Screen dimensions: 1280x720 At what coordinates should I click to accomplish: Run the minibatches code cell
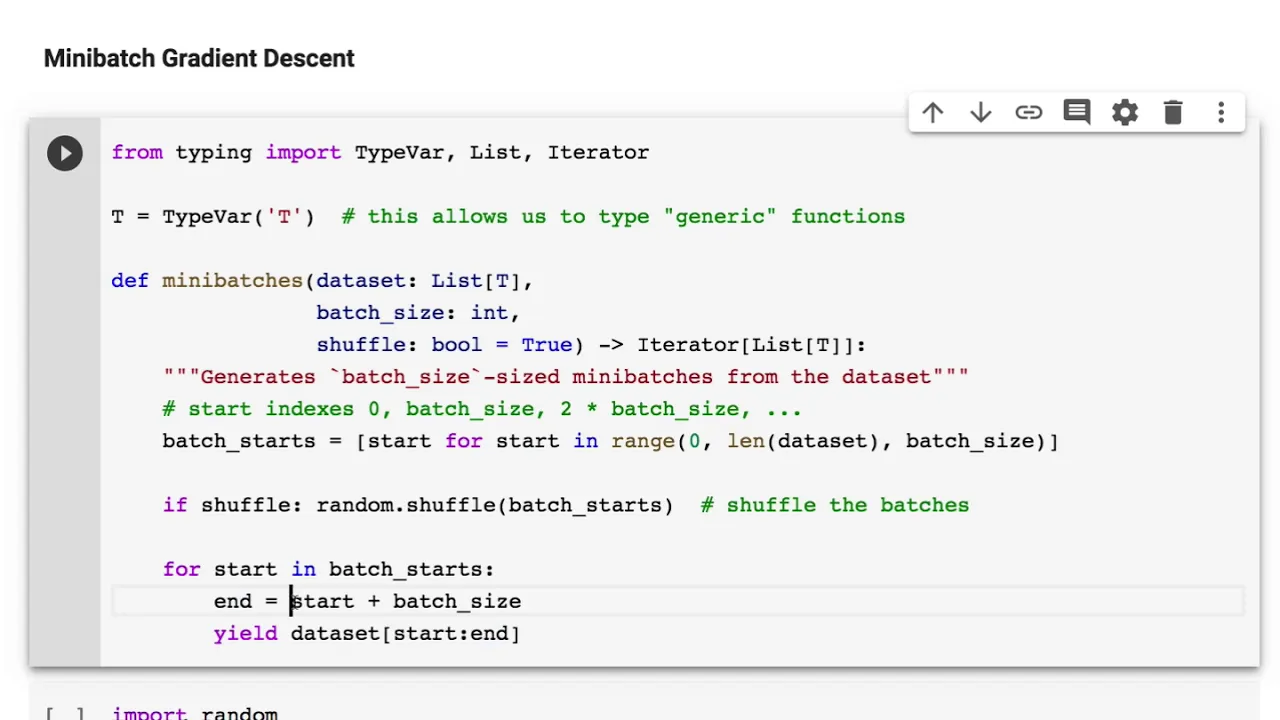pyautogui.click(x=65, y=153)
